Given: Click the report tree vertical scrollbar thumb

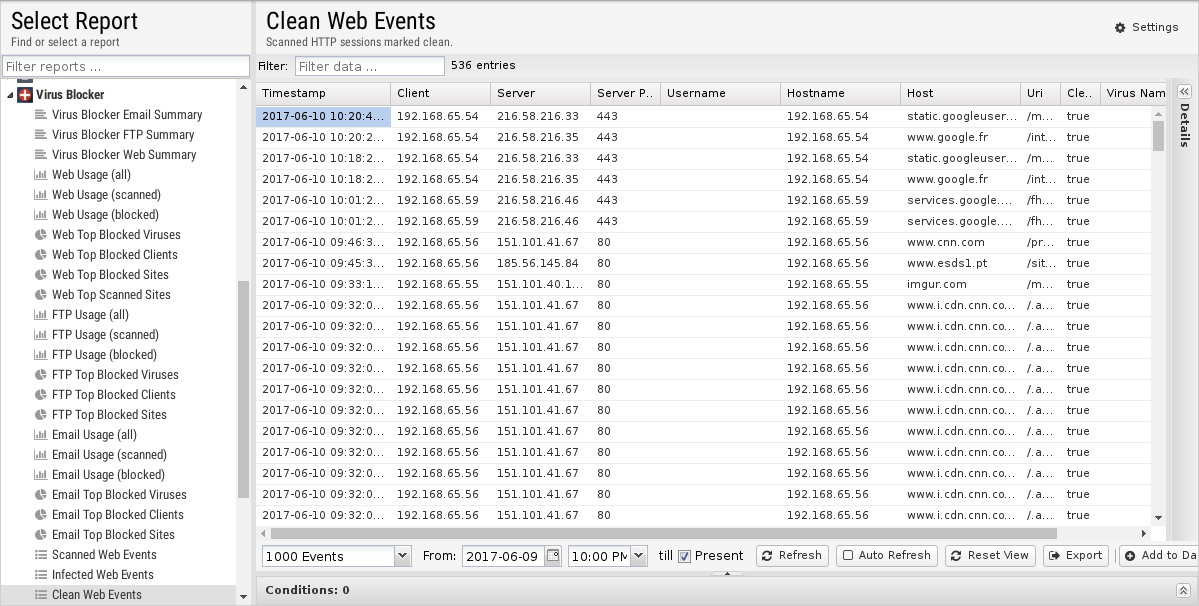Looking at the screenshot, I should tap(243, 390).
